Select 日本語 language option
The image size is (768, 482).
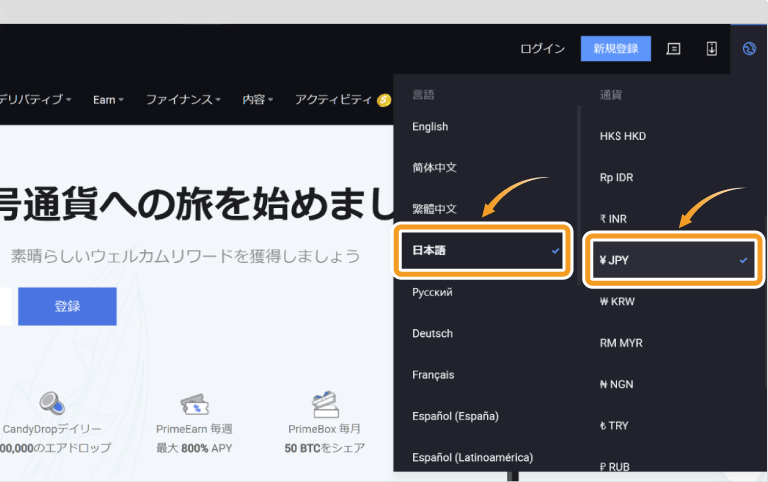pyautogui.click(x=482, y=250)
